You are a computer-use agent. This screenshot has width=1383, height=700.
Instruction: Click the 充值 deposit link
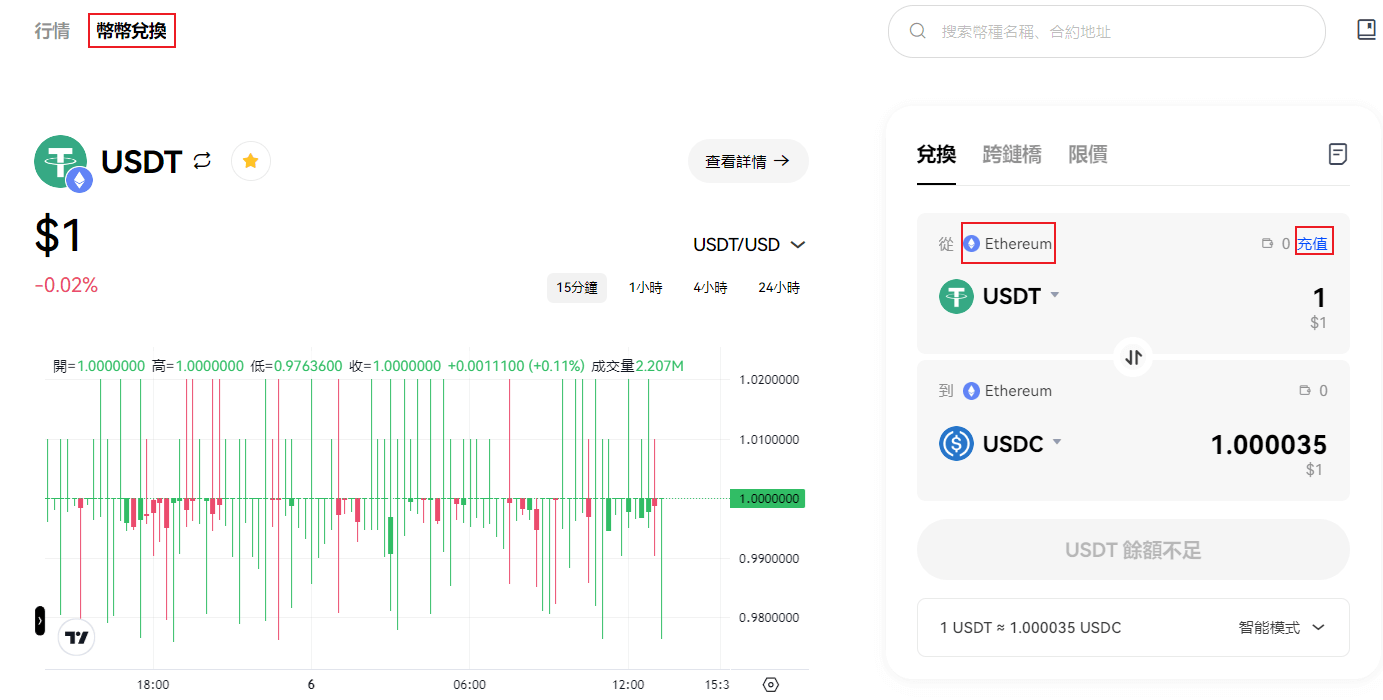(1313, 244)
